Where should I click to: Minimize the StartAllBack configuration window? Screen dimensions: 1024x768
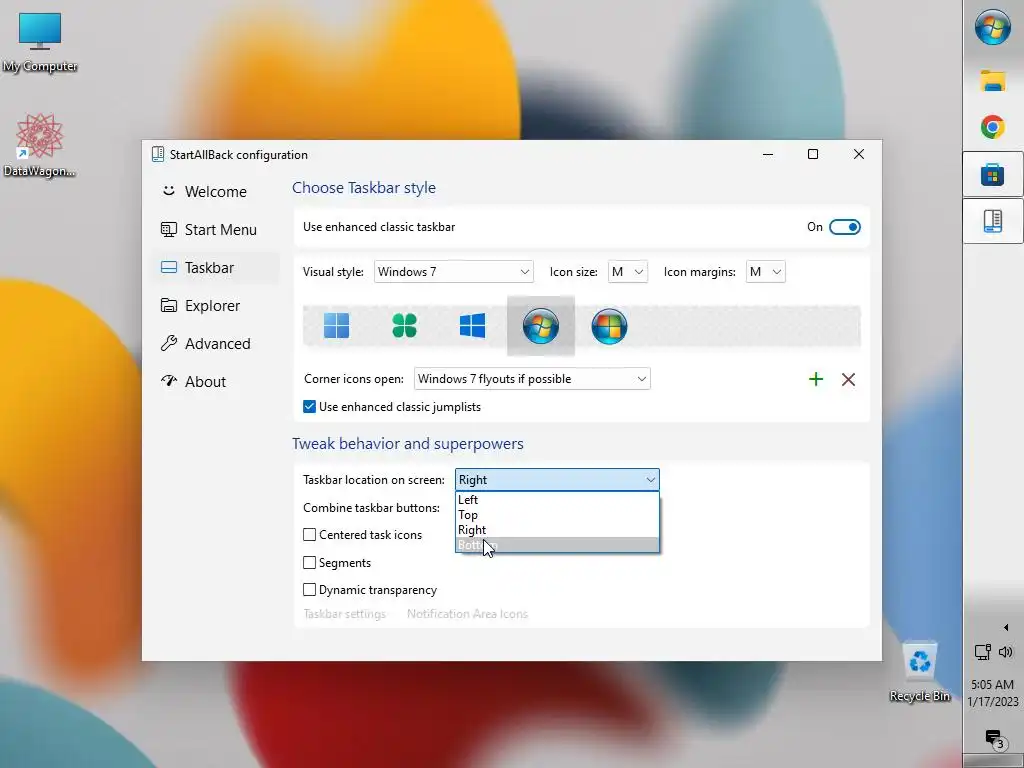point(768,154)
